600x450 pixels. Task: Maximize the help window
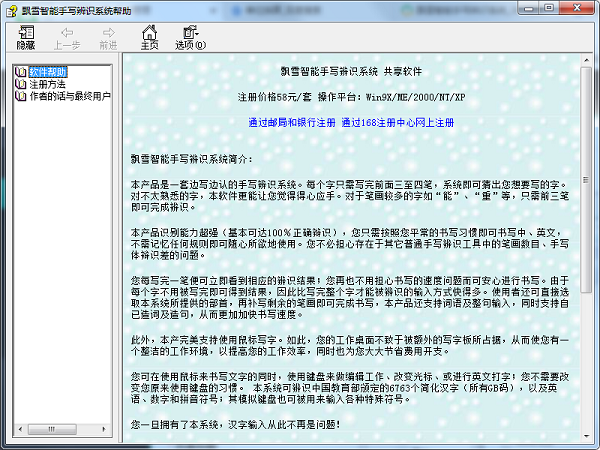549,8
